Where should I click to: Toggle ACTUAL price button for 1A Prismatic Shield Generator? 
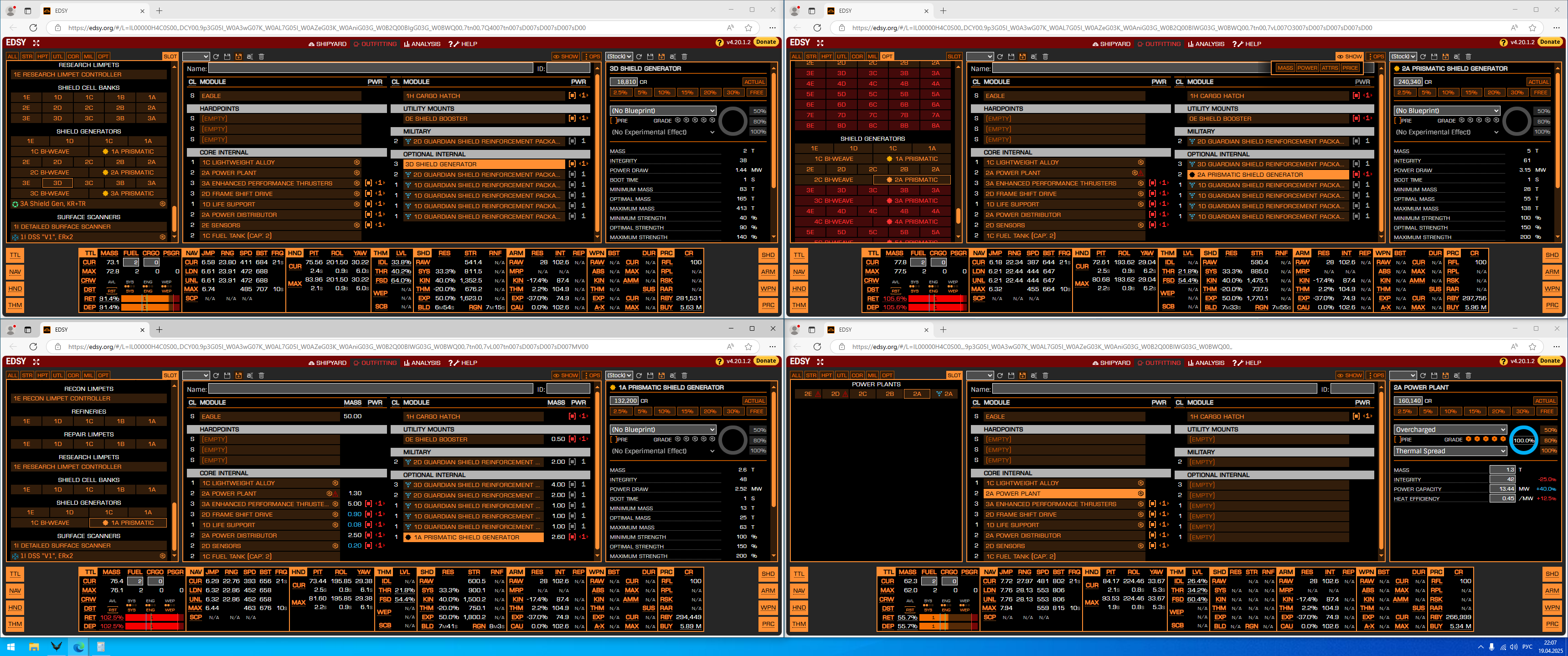pos(754,401)
